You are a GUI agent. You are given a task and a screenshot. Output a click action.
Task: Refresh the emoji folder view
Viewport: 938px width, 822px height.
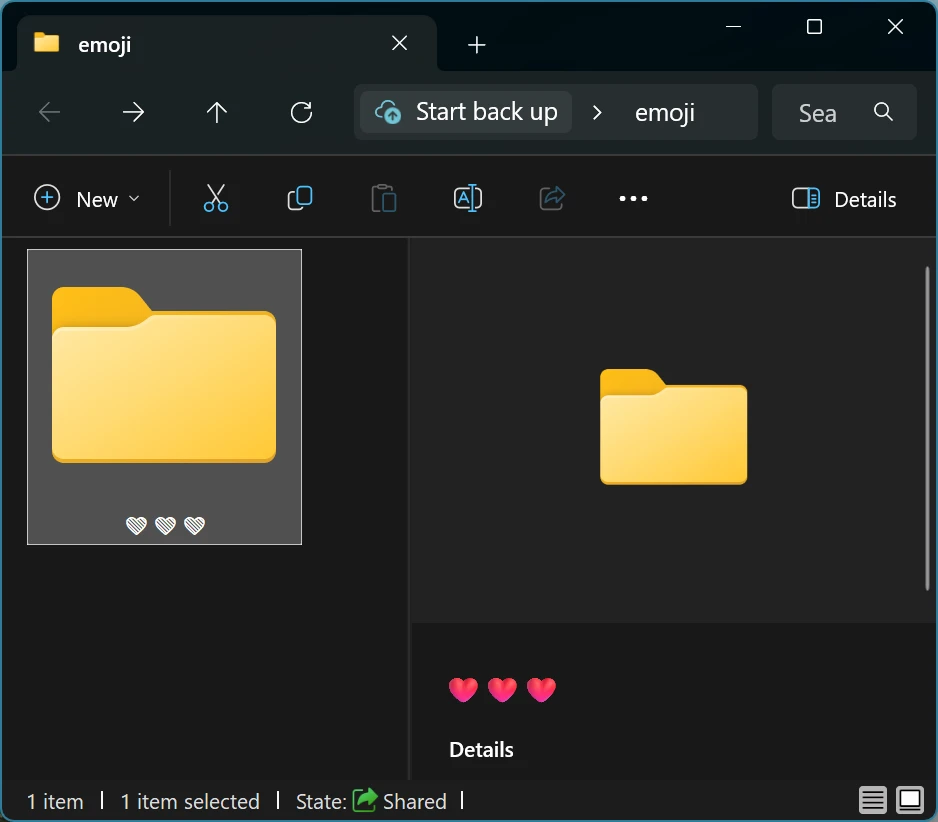[301, 112]
